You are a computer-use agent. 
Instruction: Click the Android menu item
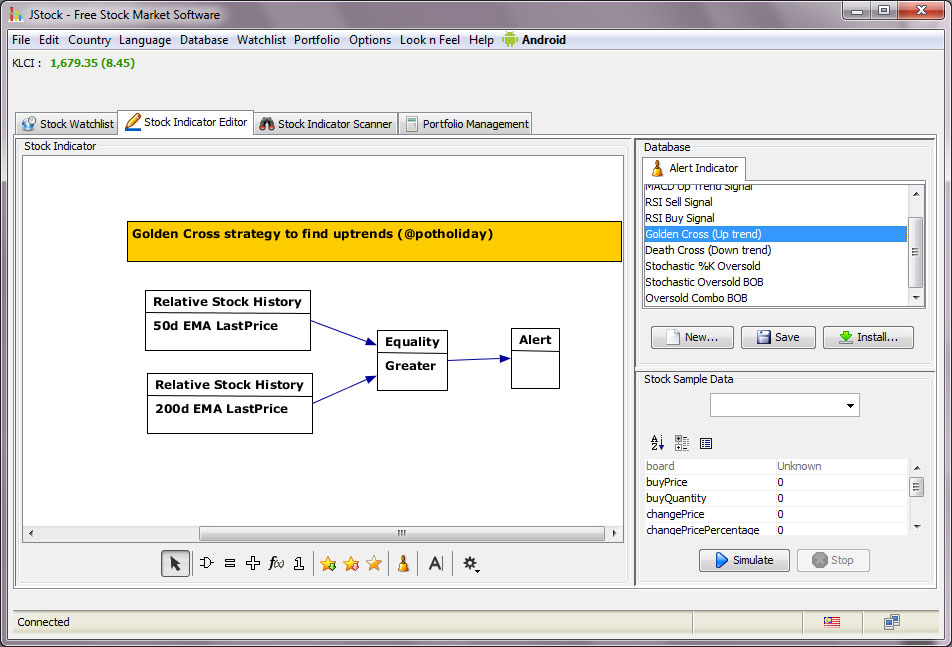534,40
